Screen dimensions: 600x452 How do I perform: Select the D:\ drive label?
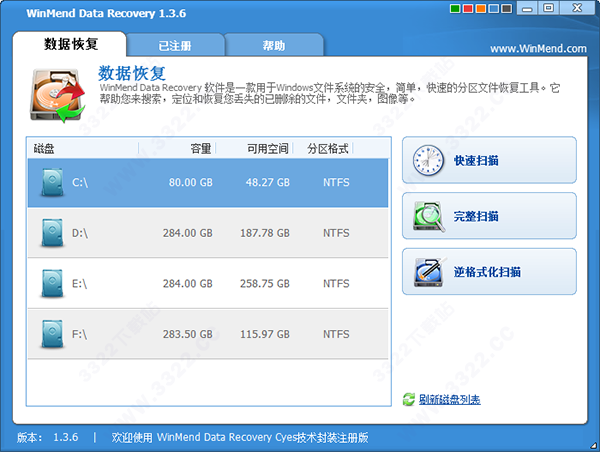click(80, 233)
